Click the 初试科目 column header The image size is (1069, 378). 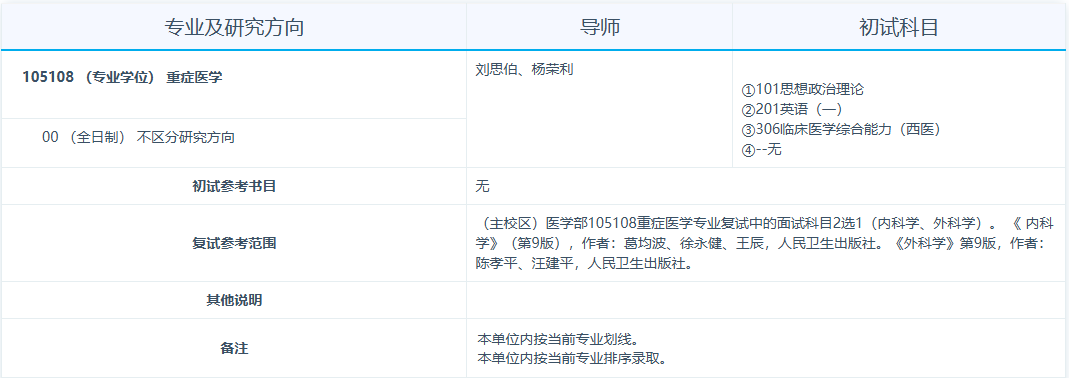coord(899,27)
